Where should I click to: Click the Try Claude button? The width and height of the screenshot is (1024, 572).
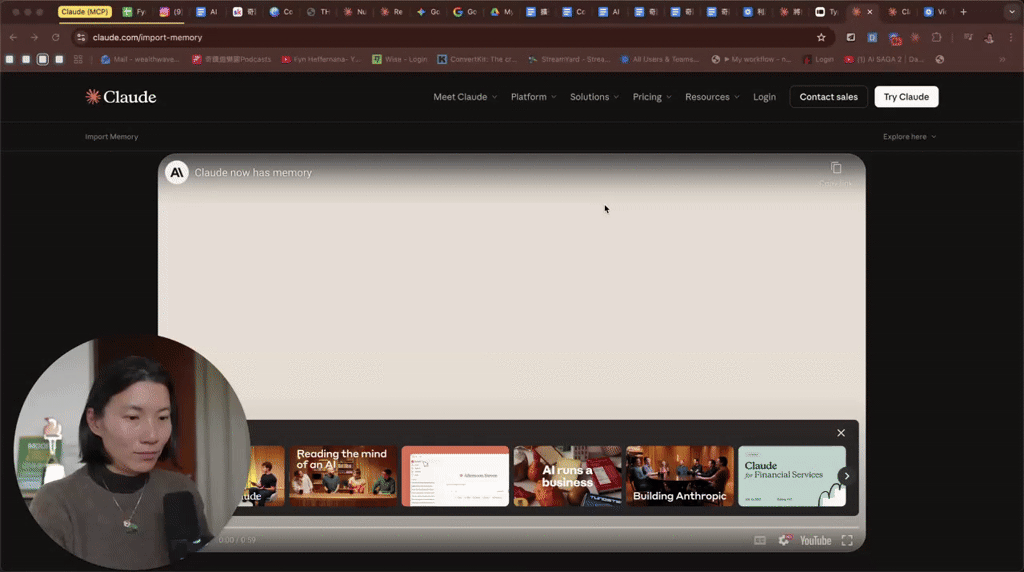click(906, 97)
